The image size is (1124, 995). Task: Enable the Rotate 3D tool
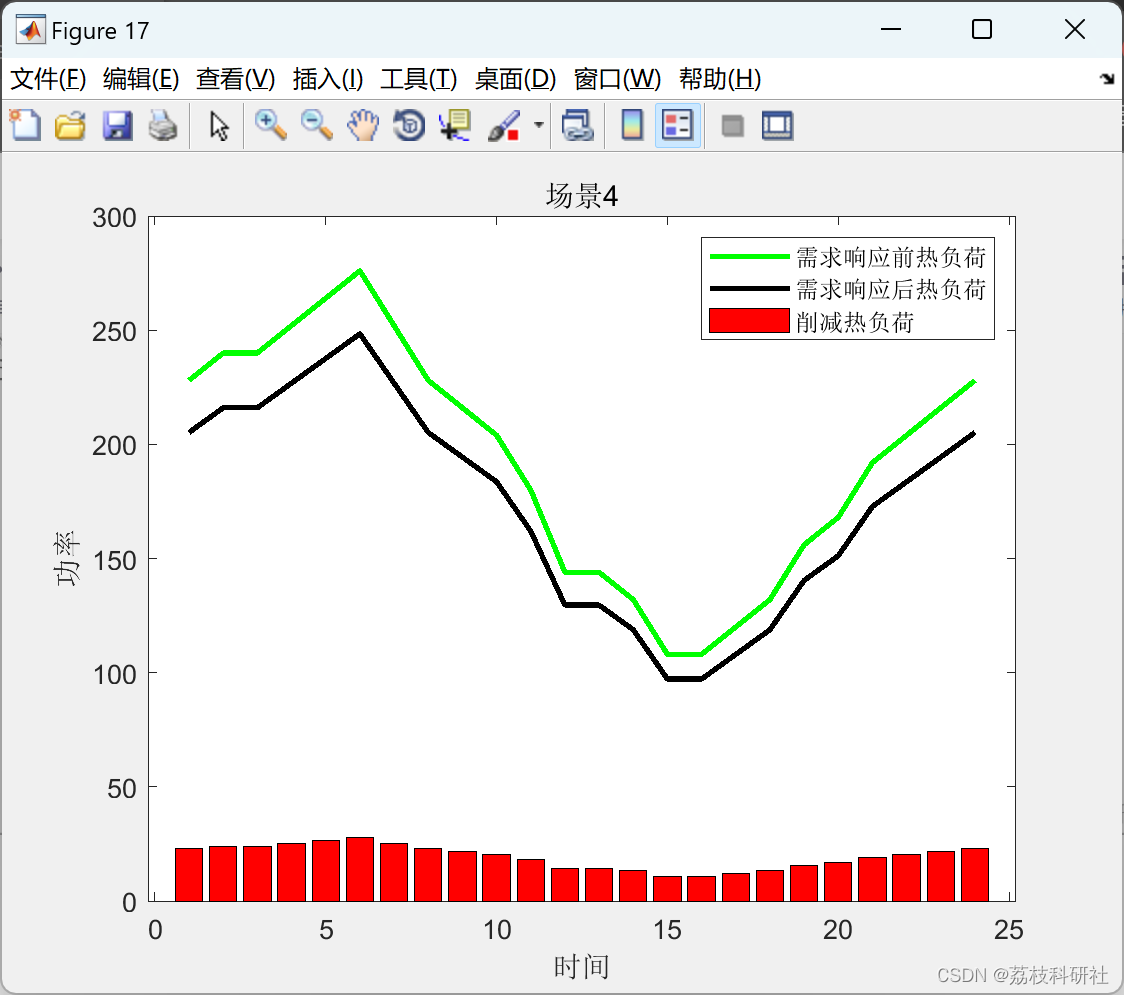pyautogui.click(x=409, y=125)
